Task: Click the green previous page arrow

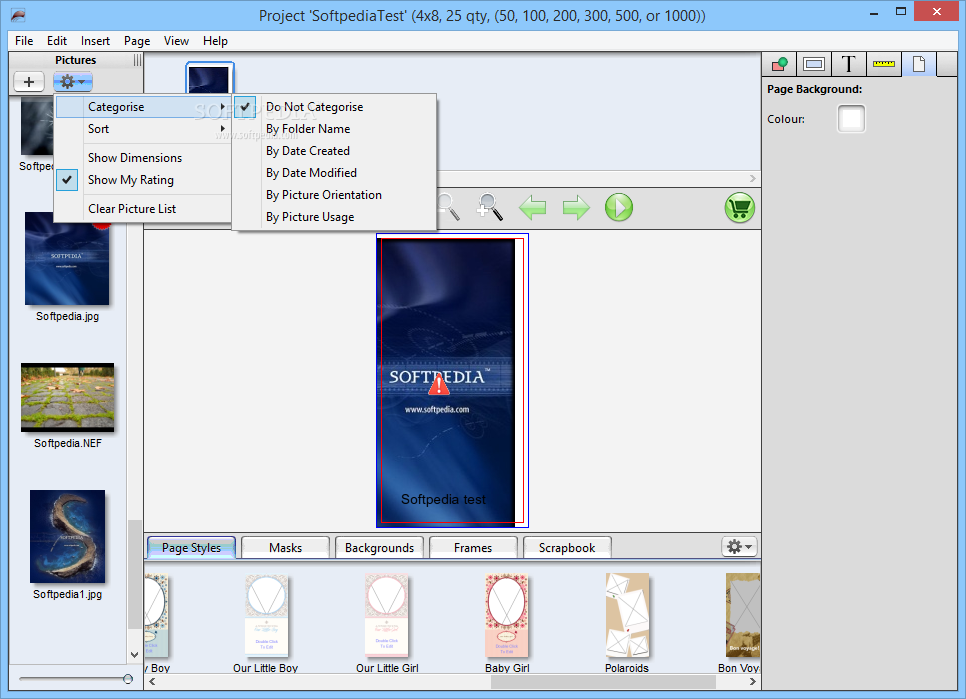Action: [x=532, y=208]
